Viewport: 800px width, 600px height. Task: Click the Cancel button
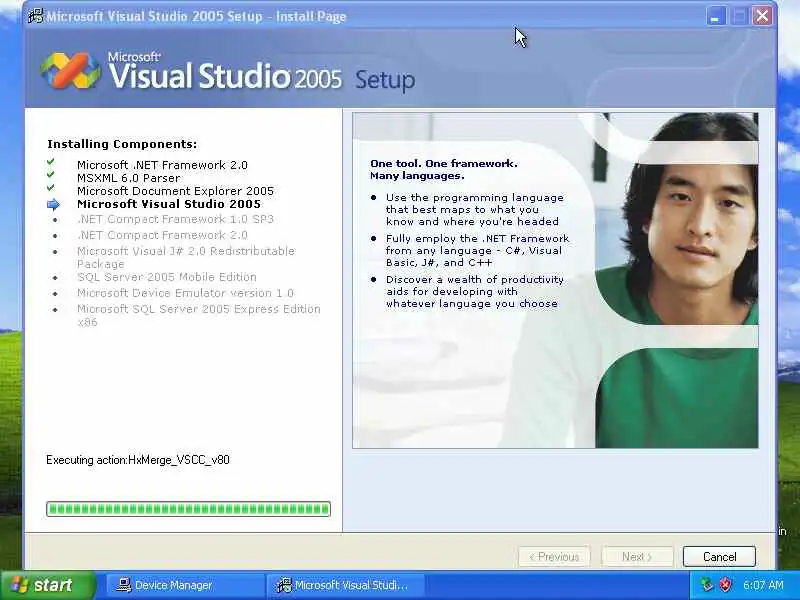point(719,556)
